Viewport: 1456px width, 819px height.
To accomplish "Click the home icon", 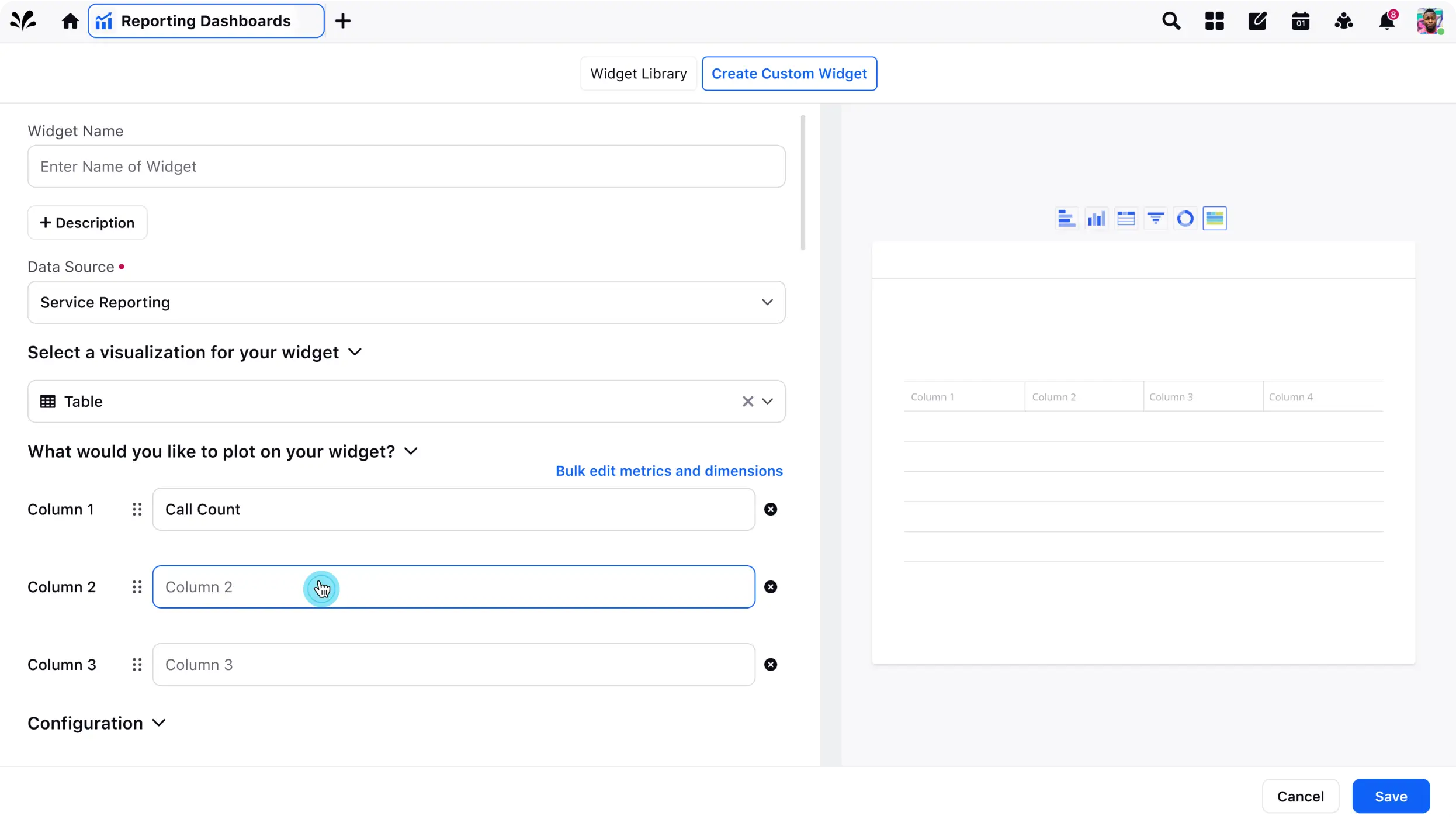I will pos(70,22).
